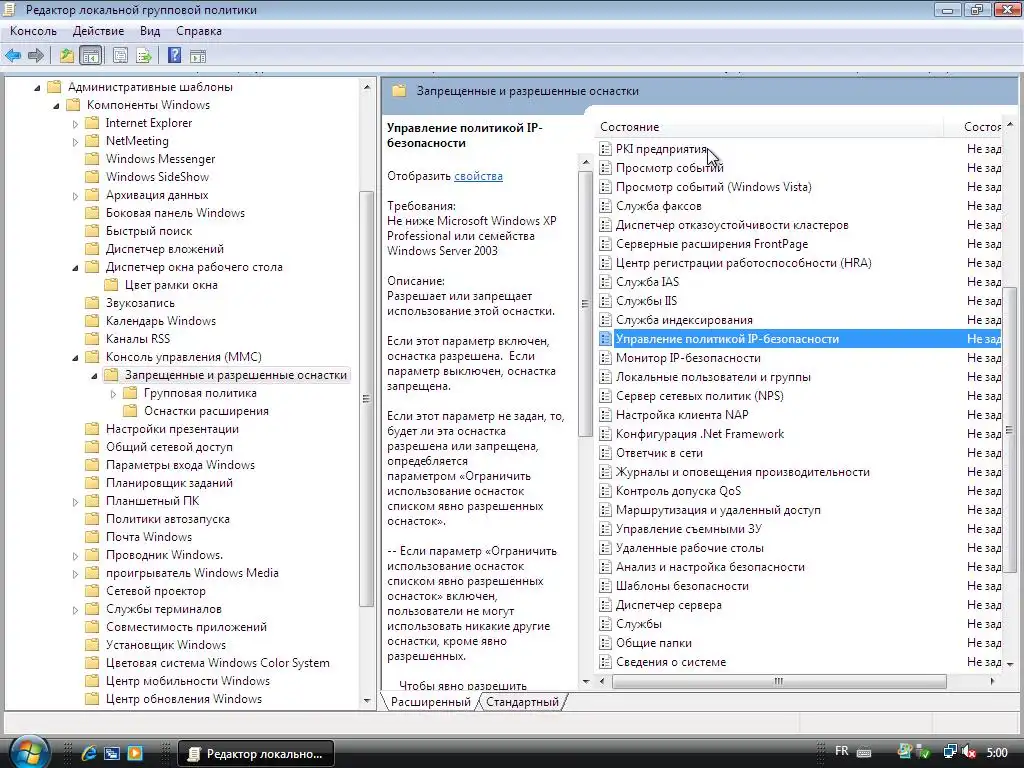This screenshot has width=1024, height=768.
Task: Click policy icon next to Общие папки
Action: (x=605, y=643)
